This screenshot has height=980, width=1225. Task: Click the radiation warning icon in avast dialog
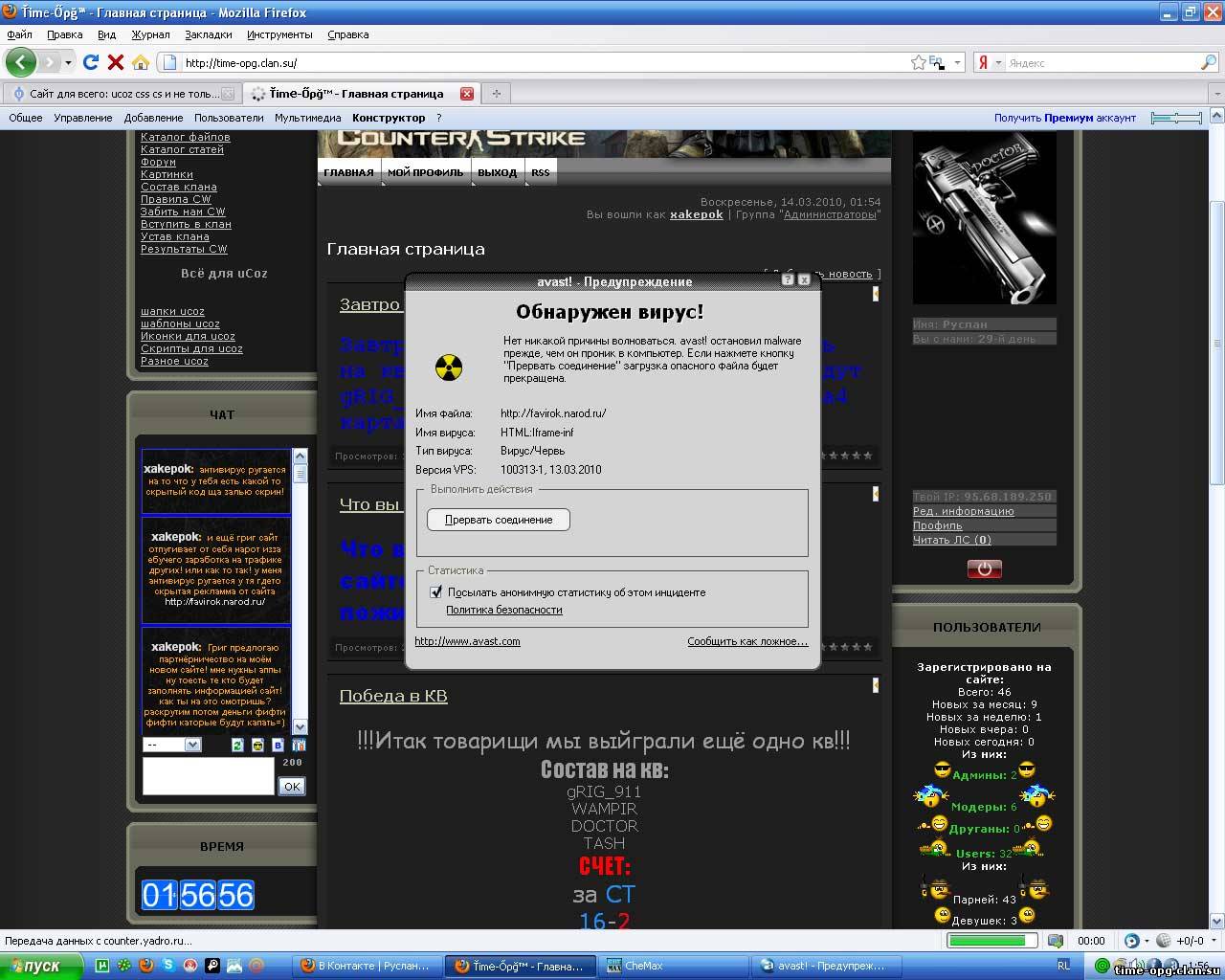(x=449, y=367)
